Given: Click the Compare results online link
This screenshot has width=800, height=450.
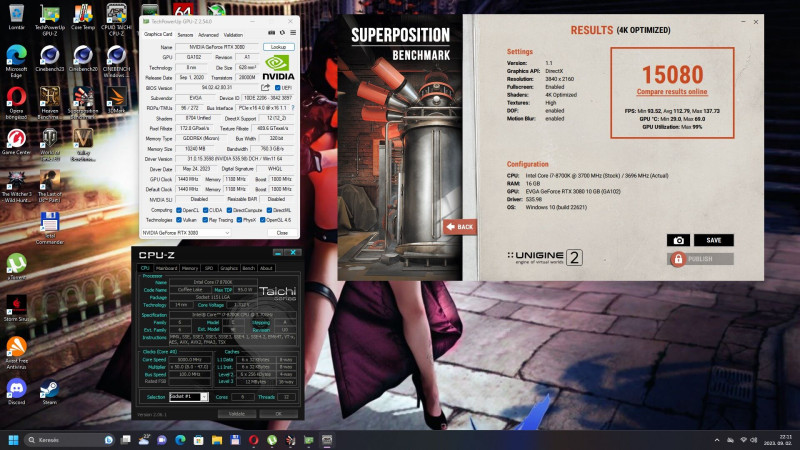Looking at the screenshot, I should coord(672,92).
